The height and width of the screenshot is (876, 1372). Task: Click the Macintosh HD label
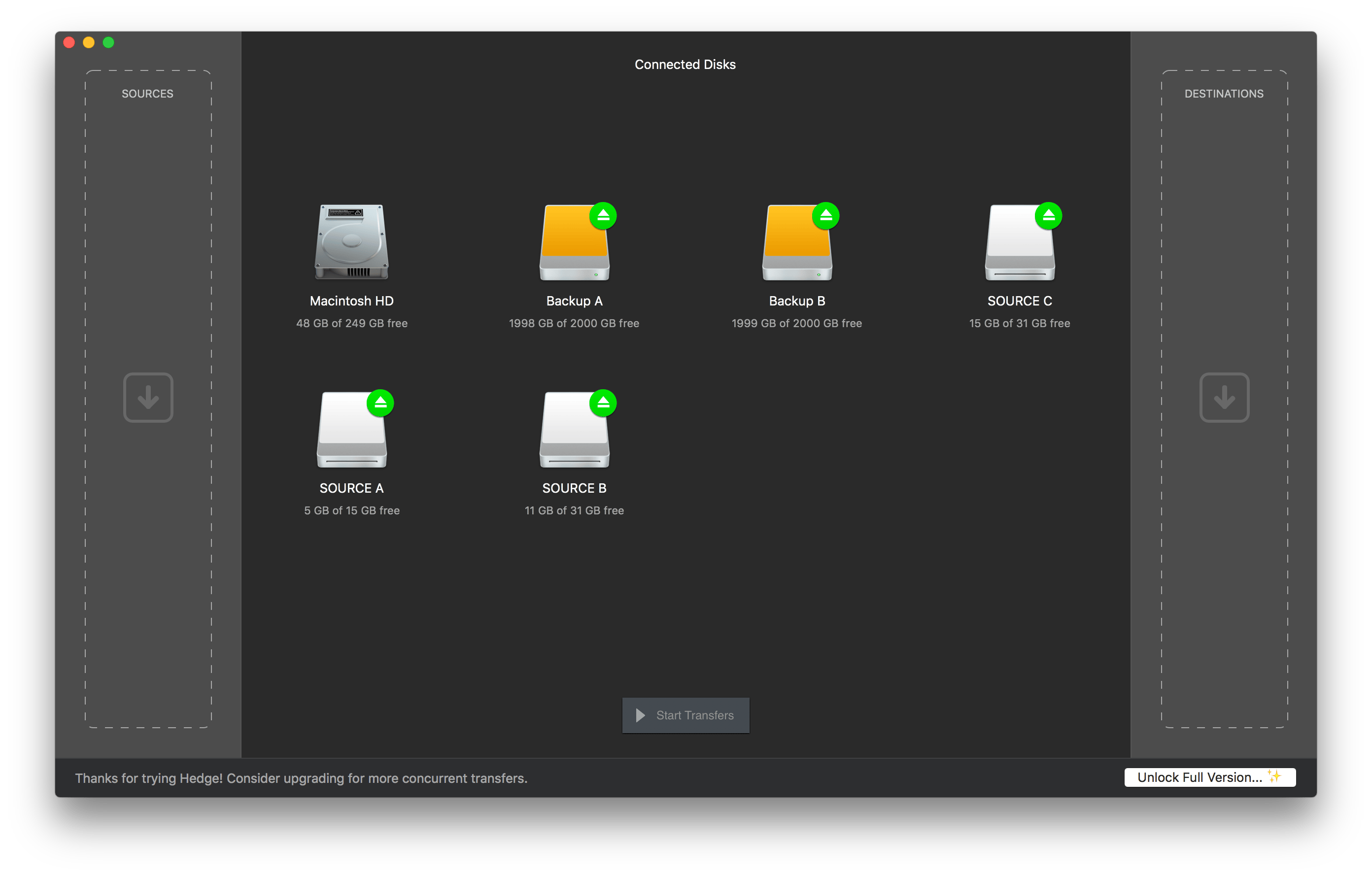351,301
